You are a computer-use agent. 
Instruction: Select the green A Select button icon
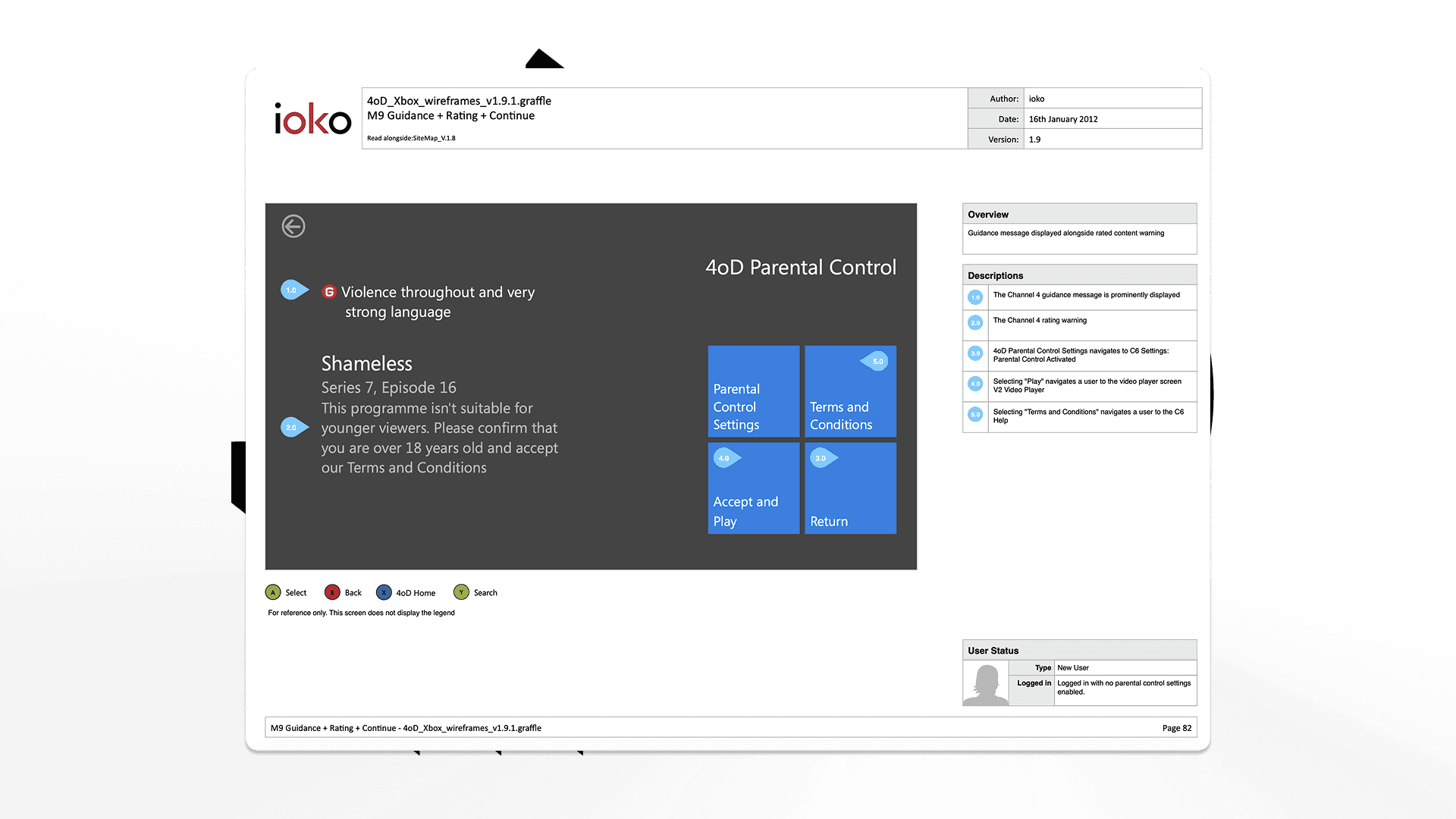(273, 592)
